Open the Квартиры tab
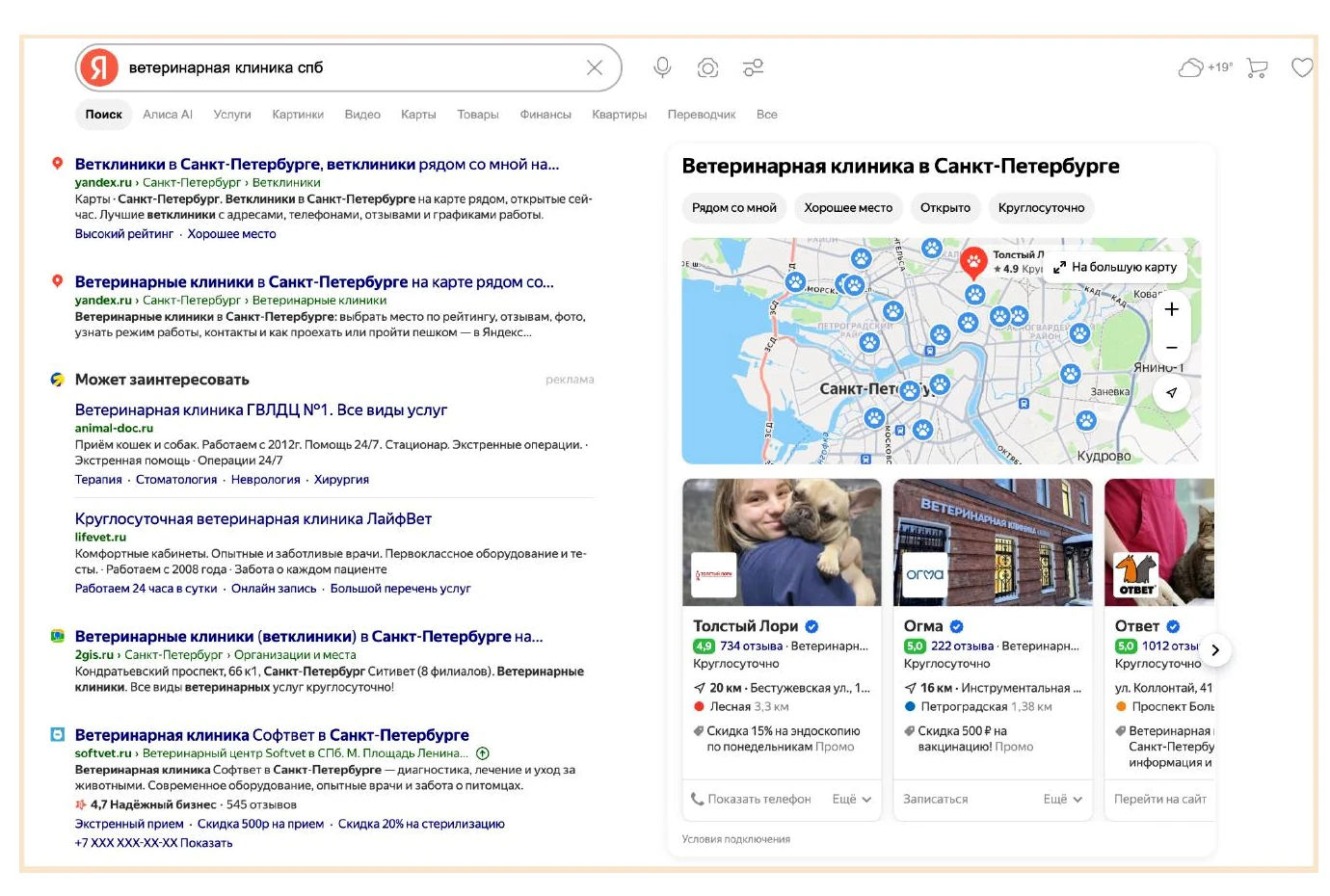Viewport: 1330px width, 896px height. click(620, 115)
